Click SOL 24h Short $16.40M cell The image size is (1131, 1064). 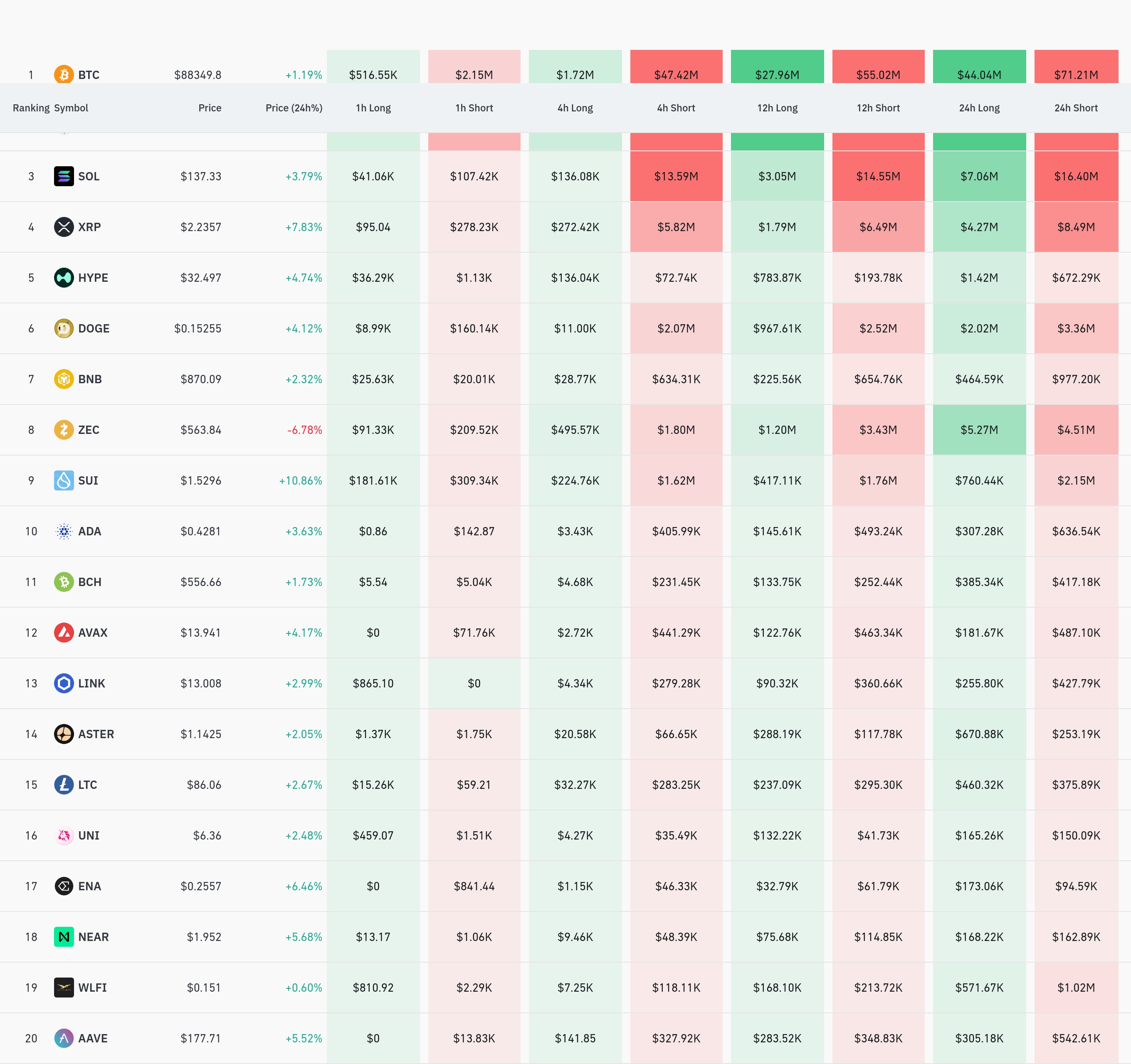(1075, 176)
